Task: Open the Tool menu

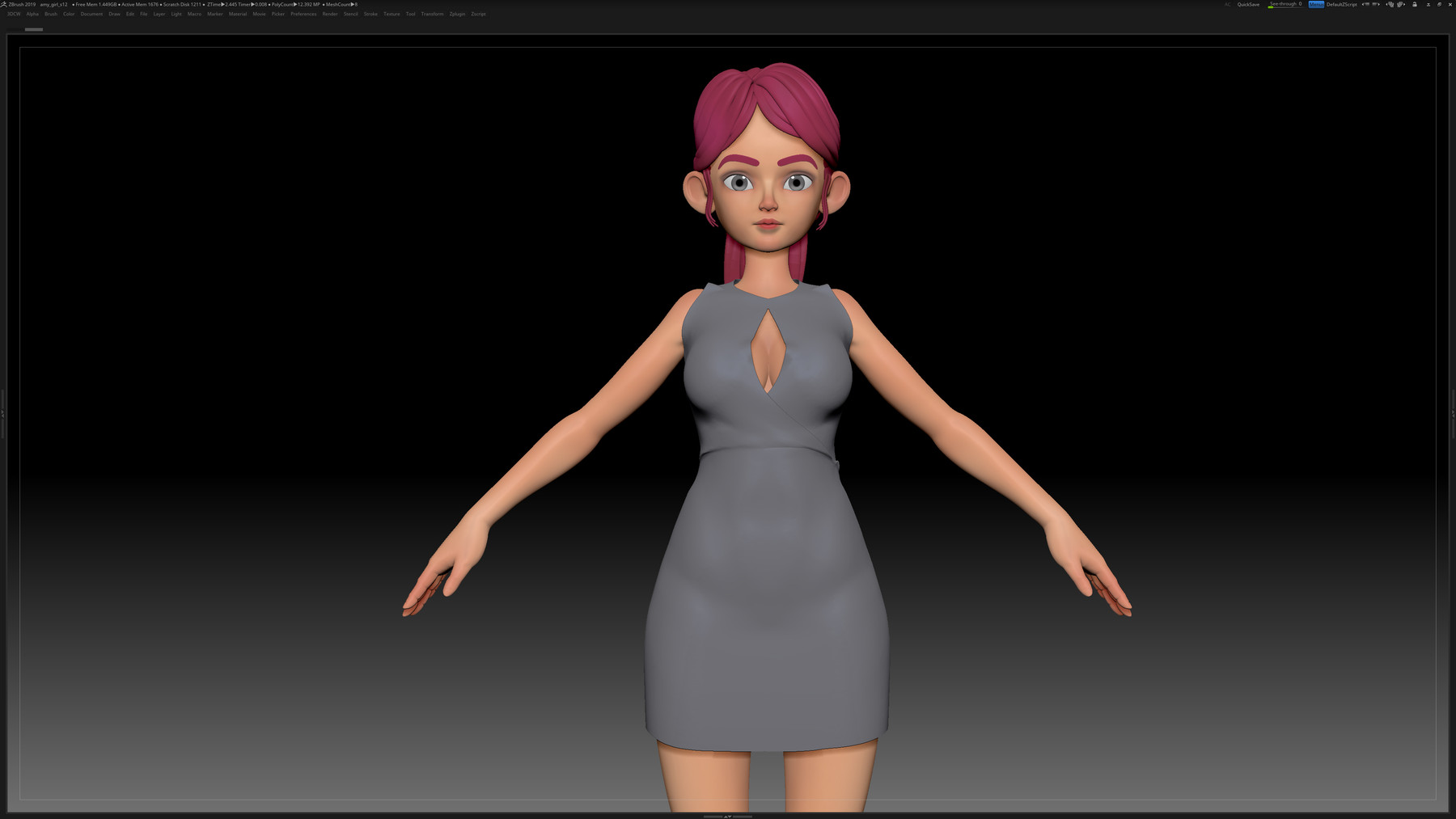Action: pos(409,14)
